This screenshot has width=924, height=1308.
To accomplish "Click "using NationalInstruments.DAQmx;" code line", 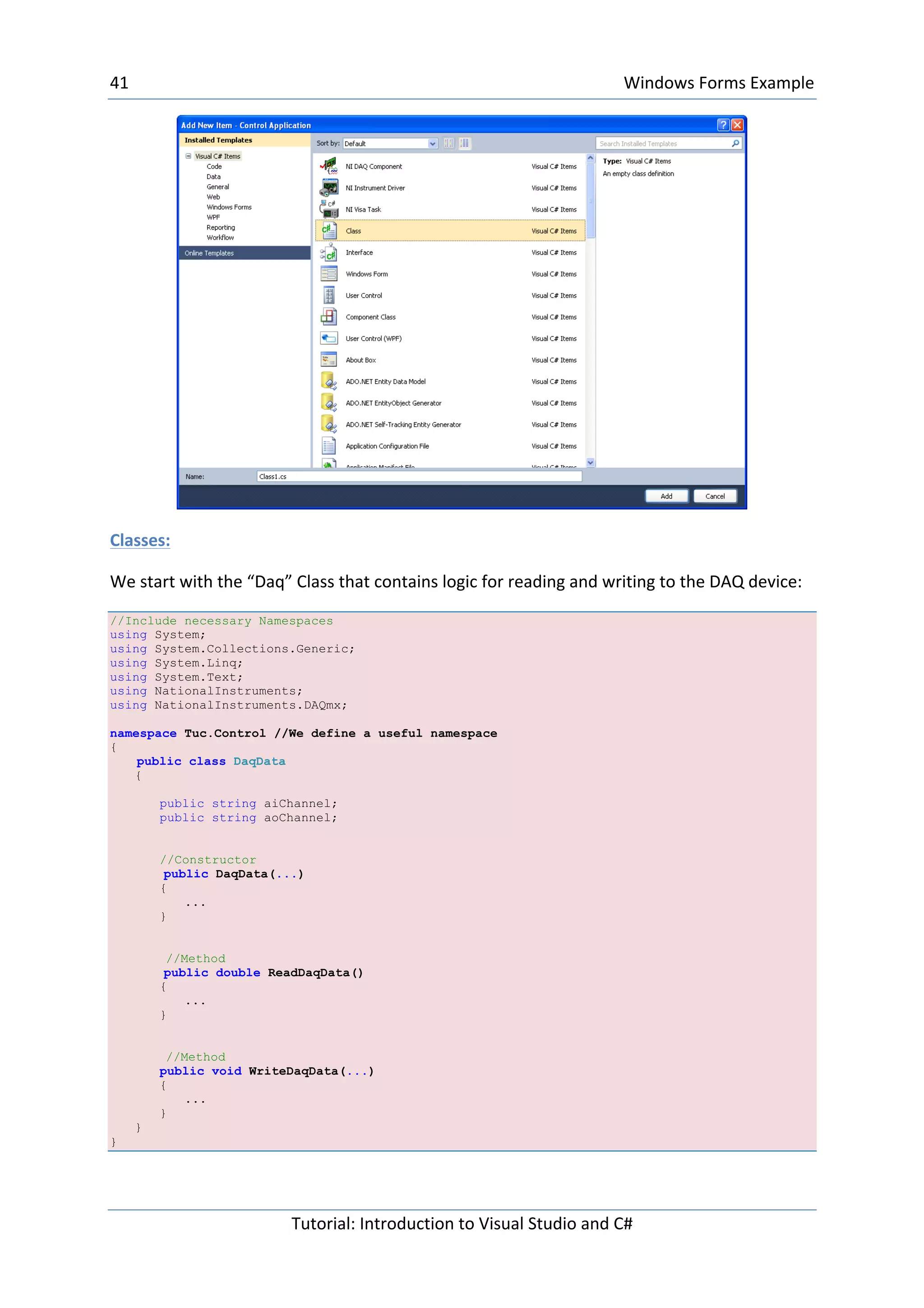I will pyautogui.click(x=228, y=705).
